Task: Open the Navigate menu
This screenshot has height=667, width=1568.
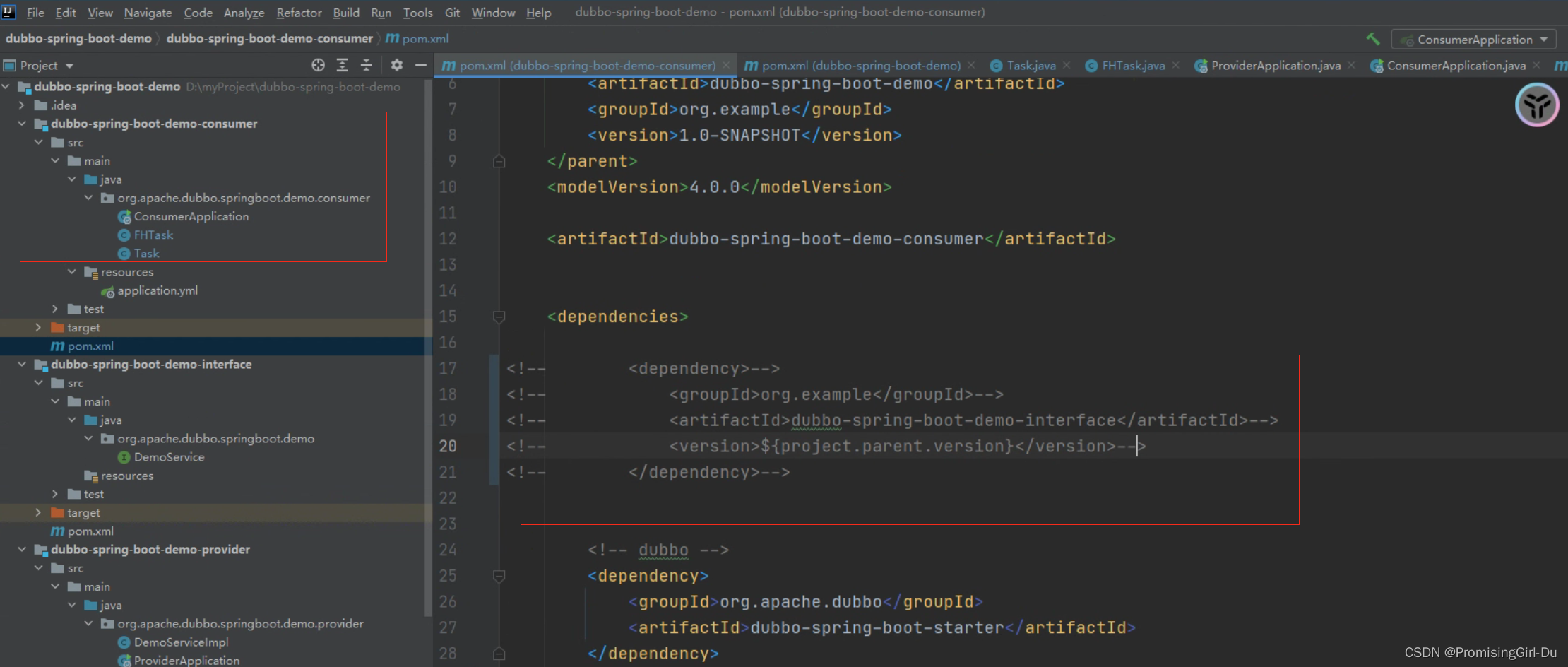Action: 148,13
